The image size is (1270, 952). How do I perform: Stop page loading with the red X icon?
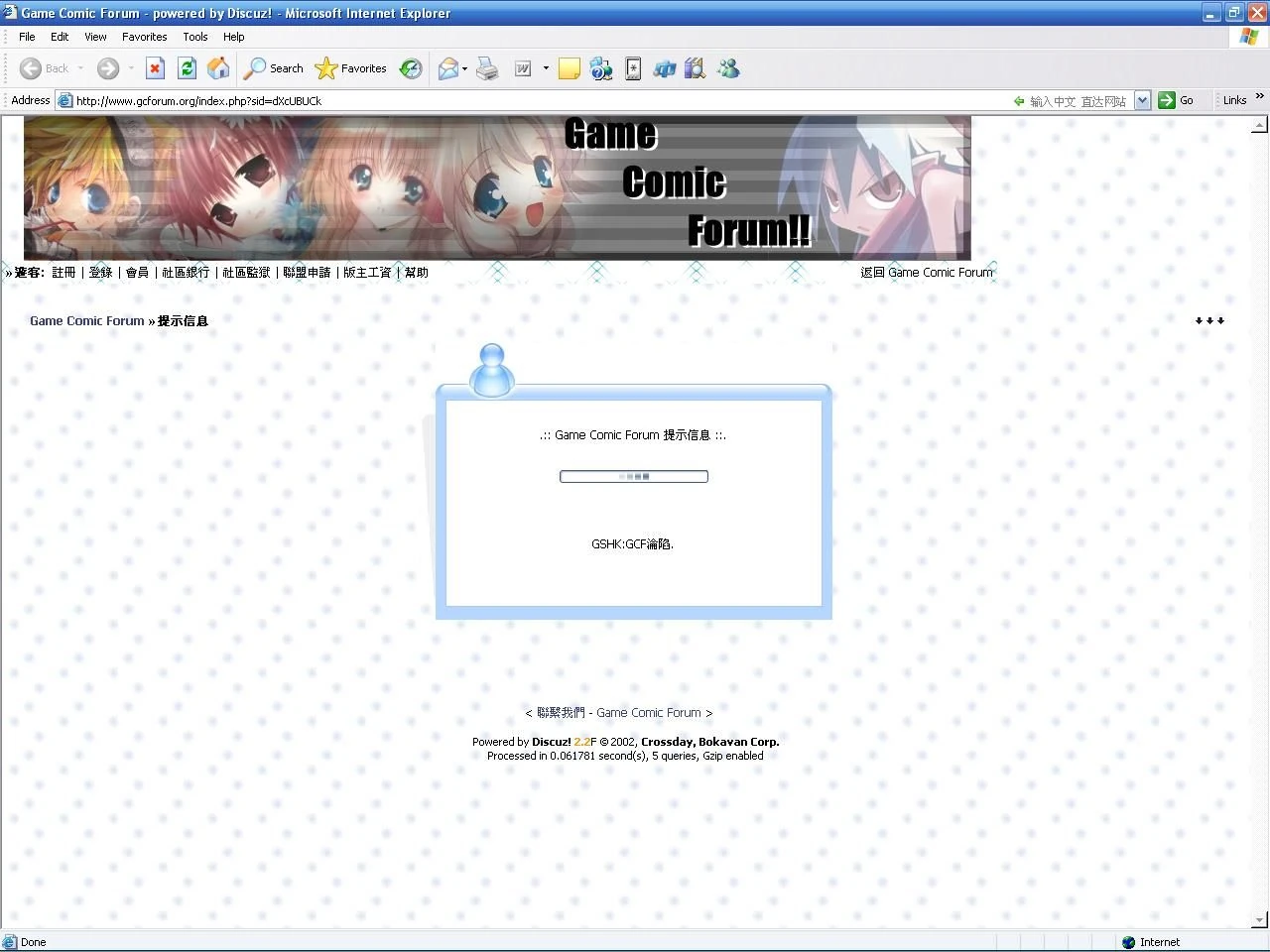click(155, 68)
